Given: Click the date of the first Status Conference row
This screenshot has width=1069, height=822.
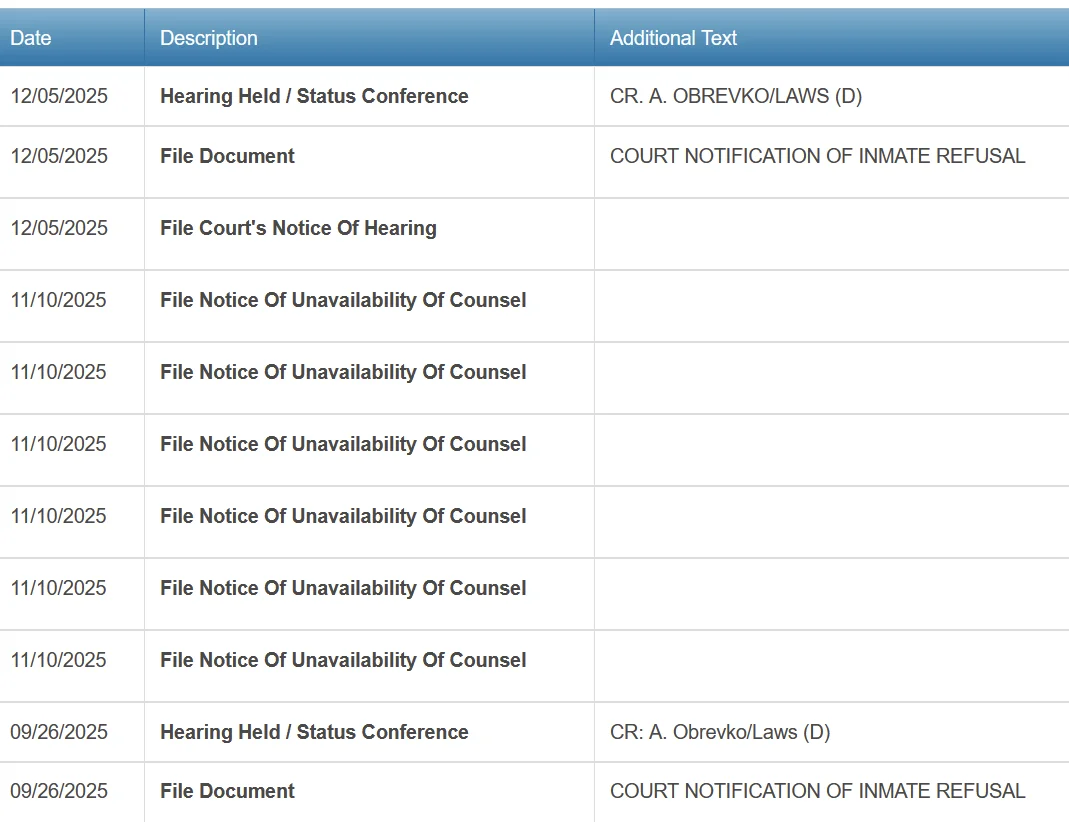Looking at the screenshot, I should (x=59, y=96).
